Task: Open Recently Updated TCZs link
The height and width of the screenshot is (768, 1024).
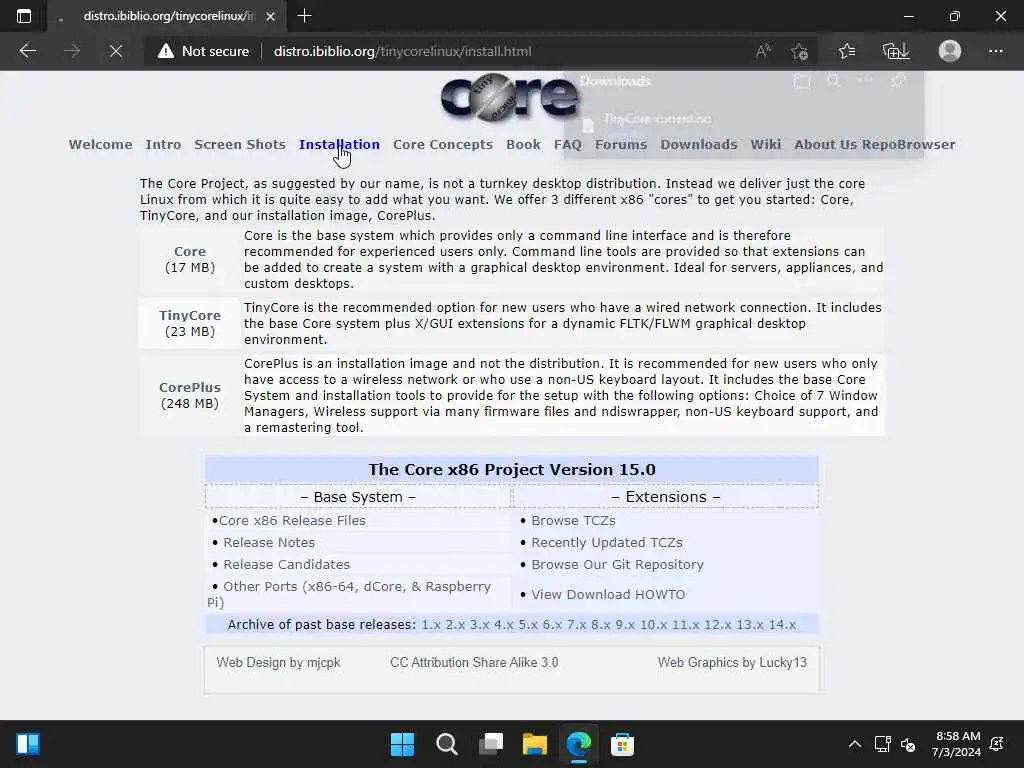Action: tap(607, 543)
